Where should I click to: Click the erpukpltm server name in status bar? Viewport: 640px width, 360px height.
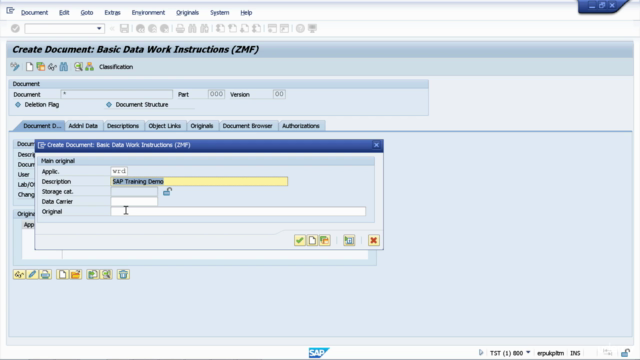[551, 353]
